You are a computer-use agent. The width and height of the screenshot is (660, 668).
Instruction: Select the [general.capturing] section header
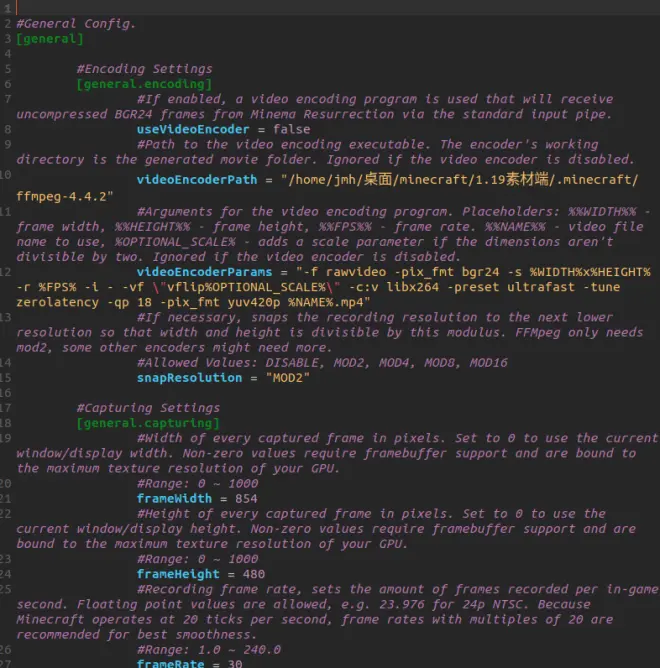(148, 423)
